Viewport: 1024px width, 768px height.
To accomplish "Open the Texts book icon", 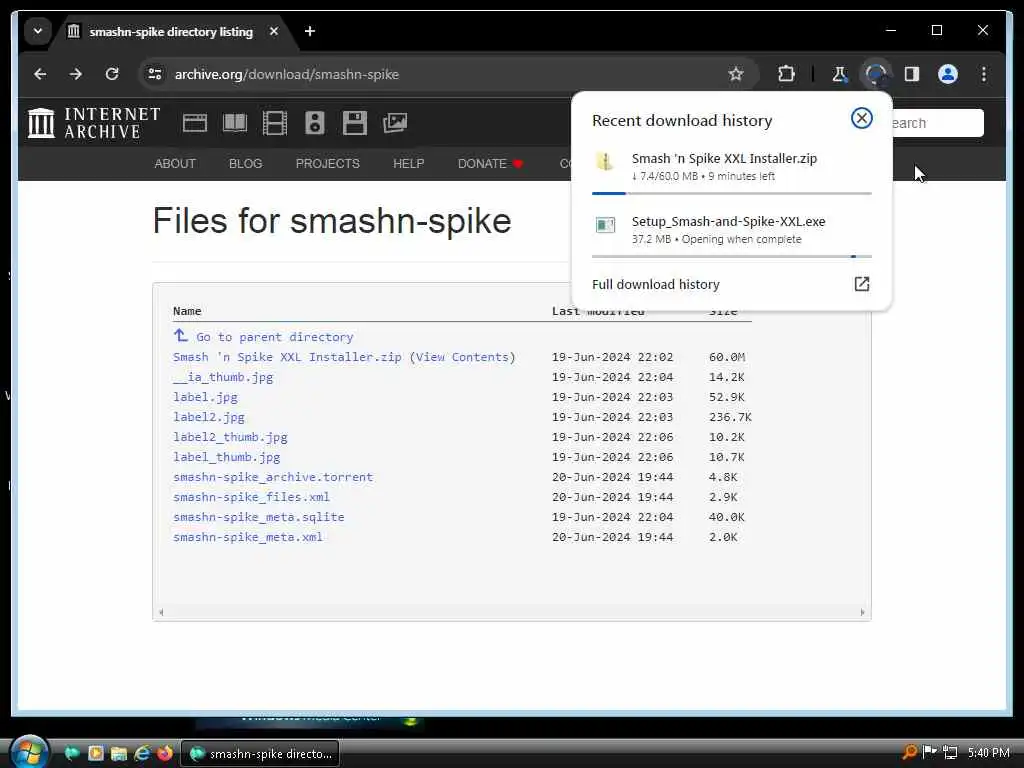I will [x=234, y=123].
